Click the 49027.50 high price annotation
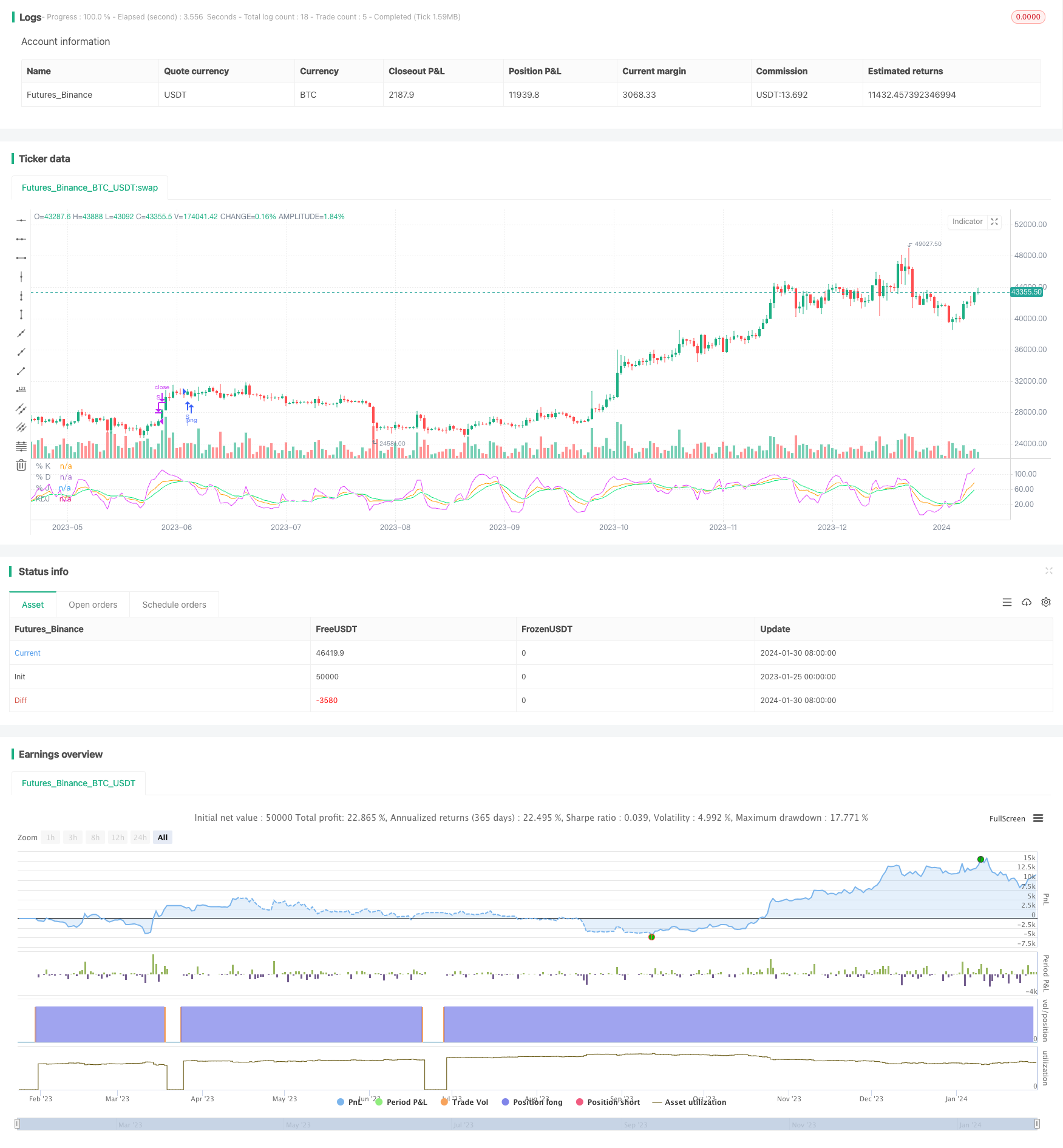The height and width of the screenshot is (1148, 1063). click(928, 244)
